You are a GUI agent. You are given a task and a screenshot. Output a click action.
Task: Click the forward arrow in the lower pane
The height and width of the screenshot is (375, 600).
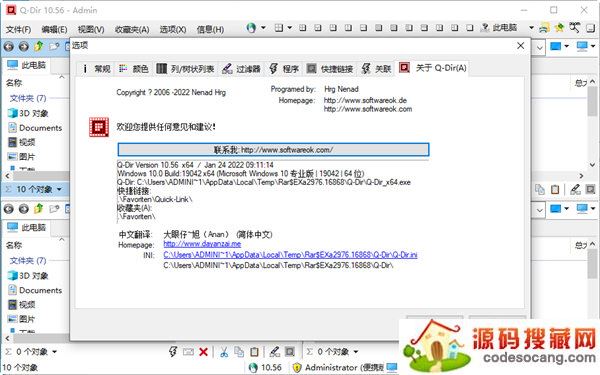pyautogui.click(x=24, y=209)
